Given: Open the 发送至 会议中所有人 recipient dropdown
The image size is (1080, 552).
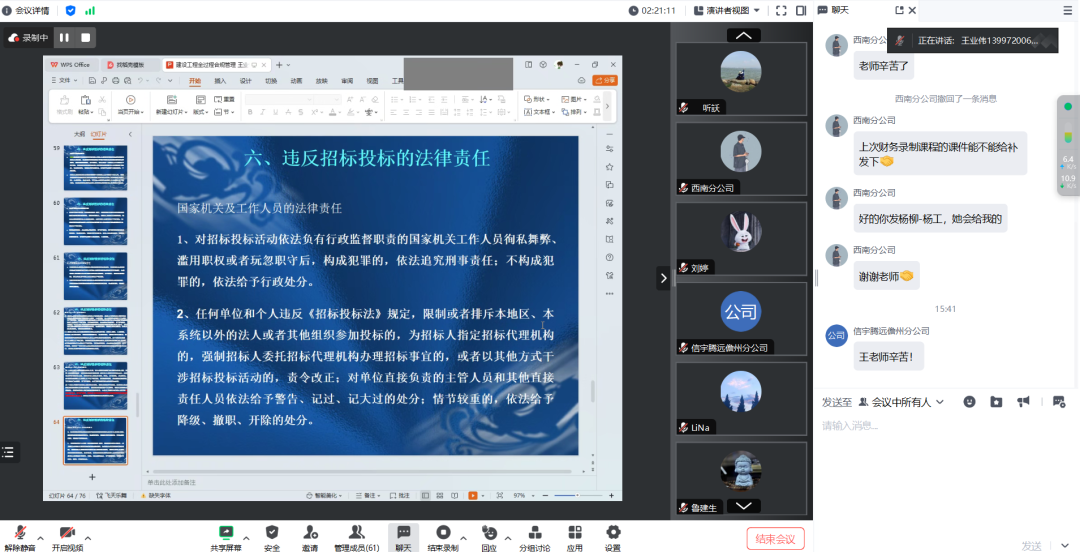Looking at the screenshot, I should click(x=907, y=402).
